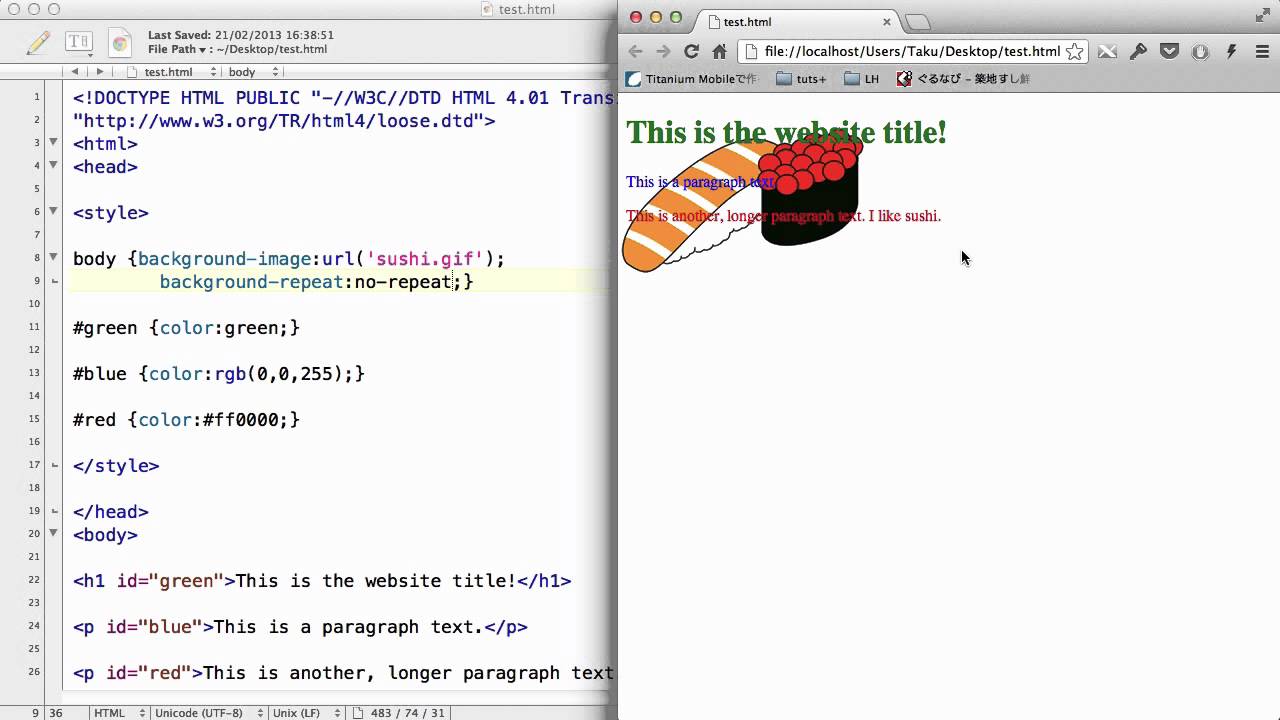Open the ぐるなび bookmark

click(962, 79)
